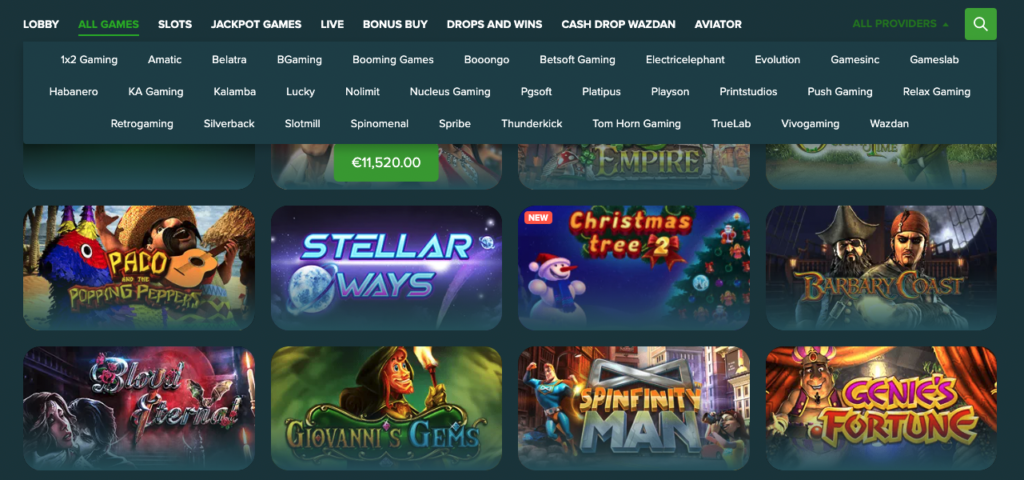1024x480 pixels.
Task: Open Stellar Ways game thumbnail
Action: pyautogui.click(x=387, y=268)
